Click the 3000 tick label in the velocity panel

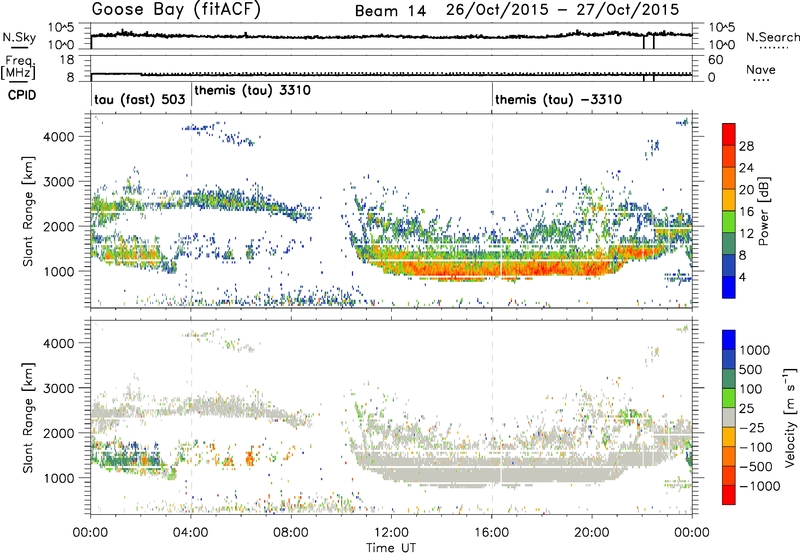point(59,388)
